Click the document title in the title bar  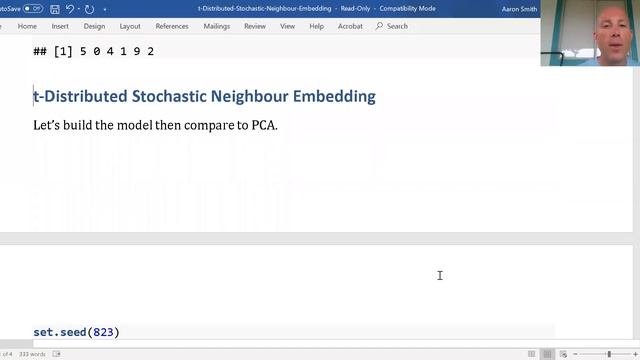click(x=264, y=9)
